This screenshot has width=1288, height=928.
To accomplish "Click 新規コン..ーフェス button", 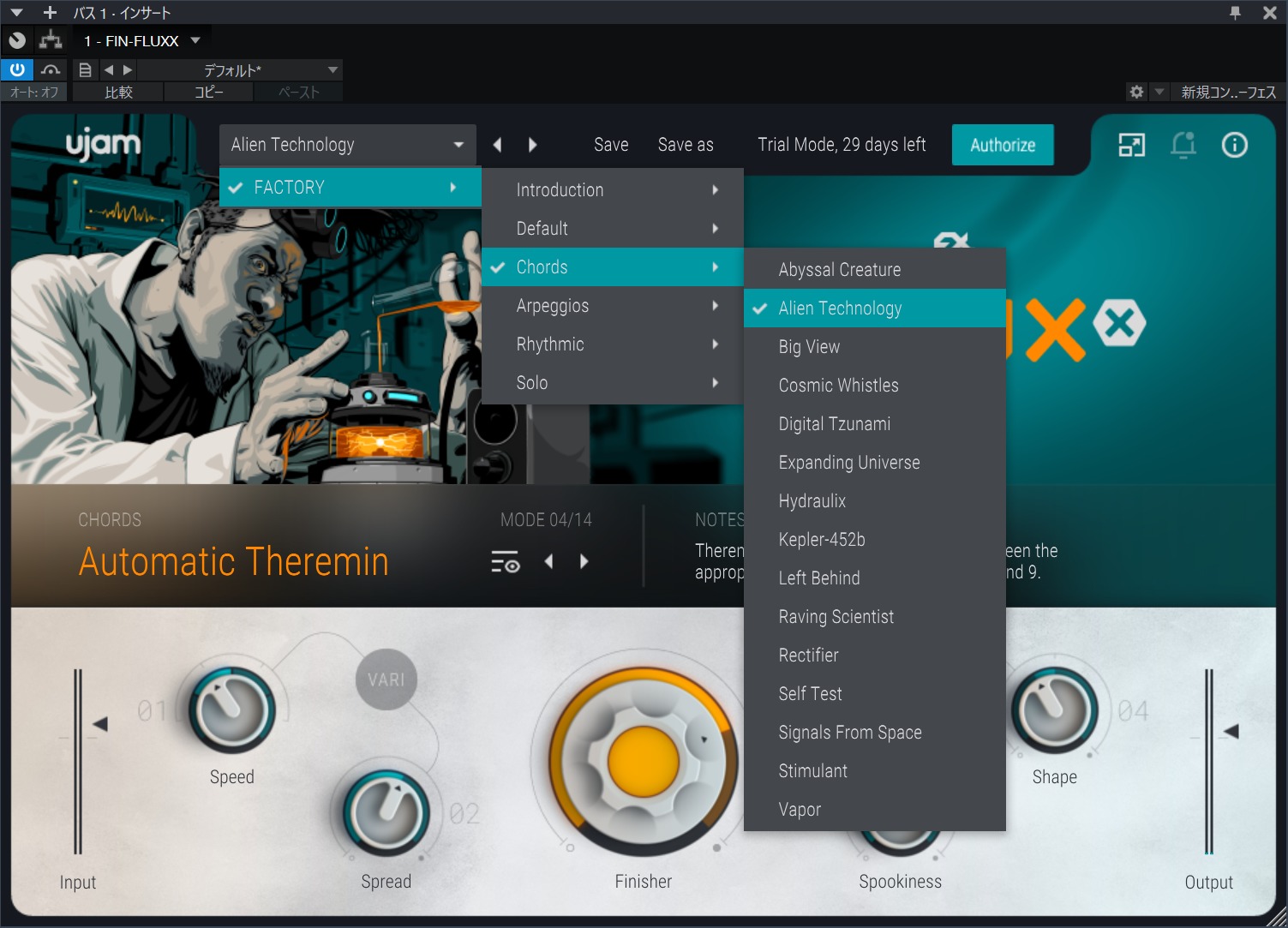I will (x=1229, y=92).
